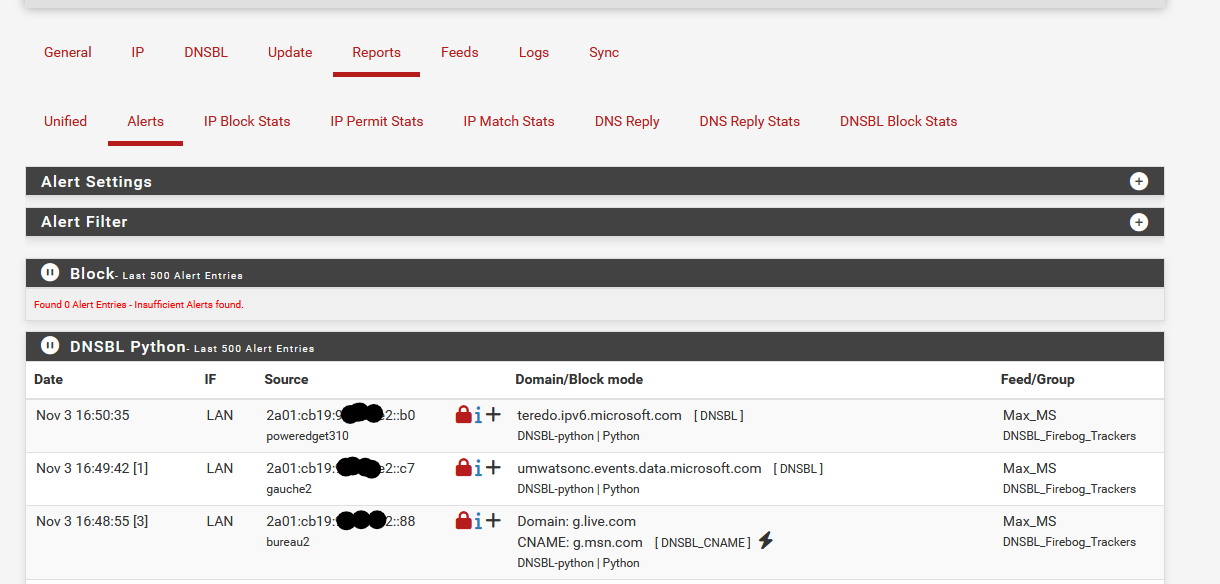Click the lightning bolt icon next to DNSBL_CNAME
This screenshot has height=584, width=1220.
pos(766,541)
